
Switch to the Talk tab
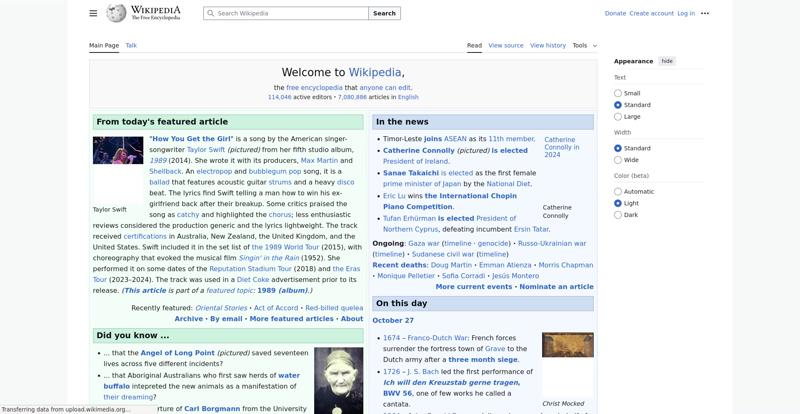point(131,45)
